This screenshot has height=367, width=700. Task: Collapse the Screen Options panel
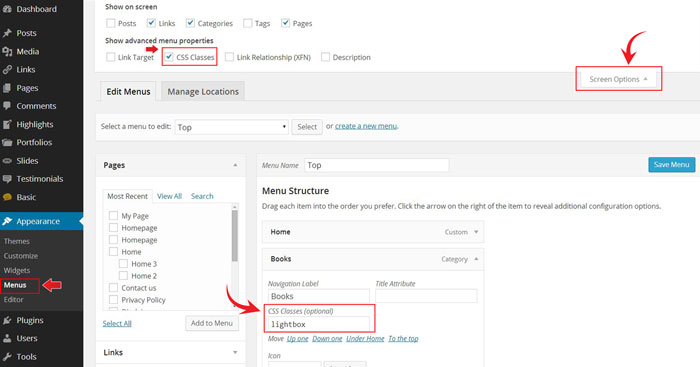coord(618,79)
